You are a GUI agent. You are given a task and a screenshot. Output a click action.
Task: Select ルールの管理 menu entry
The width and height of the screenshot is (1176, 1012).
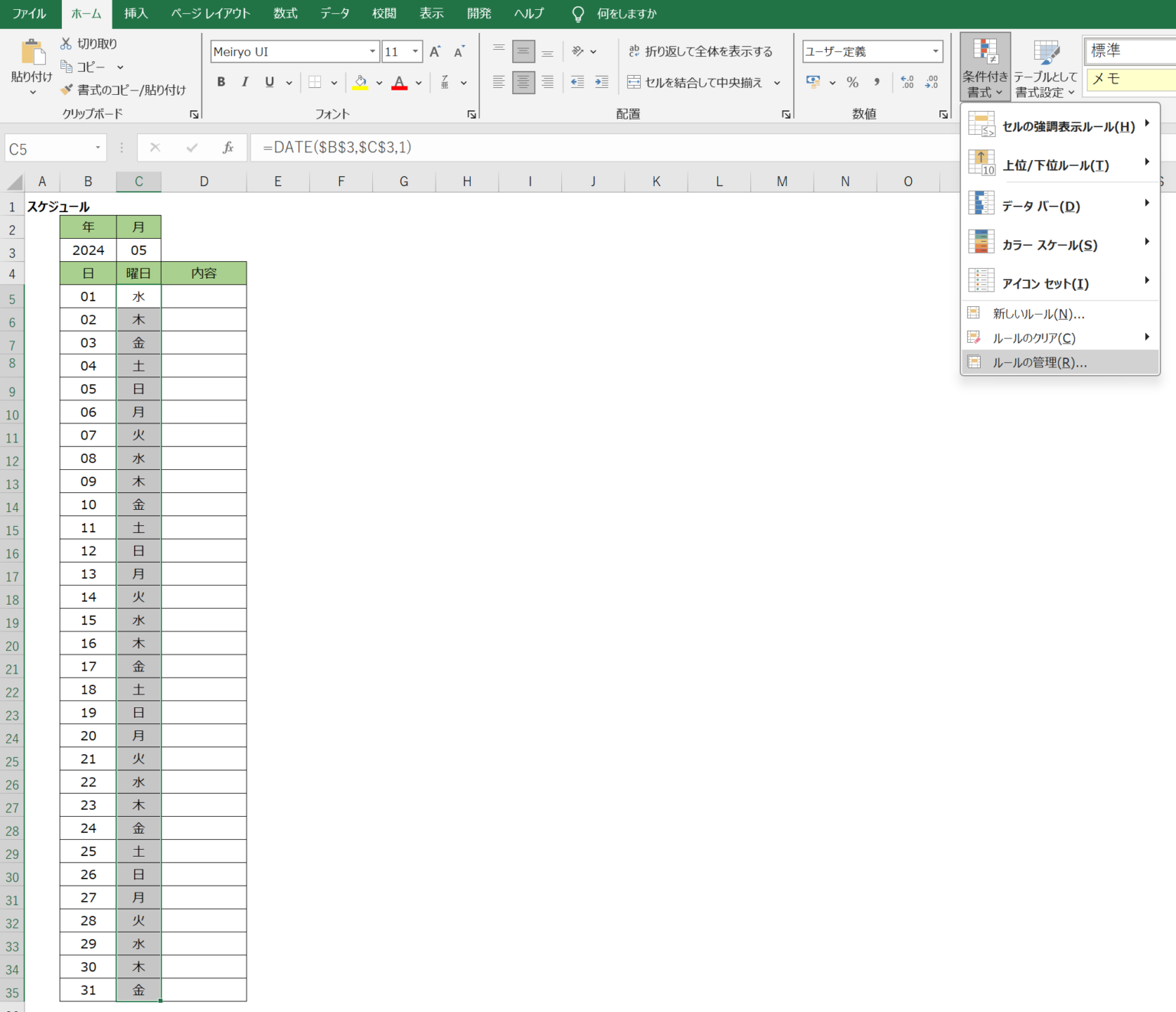point(1039,362)
